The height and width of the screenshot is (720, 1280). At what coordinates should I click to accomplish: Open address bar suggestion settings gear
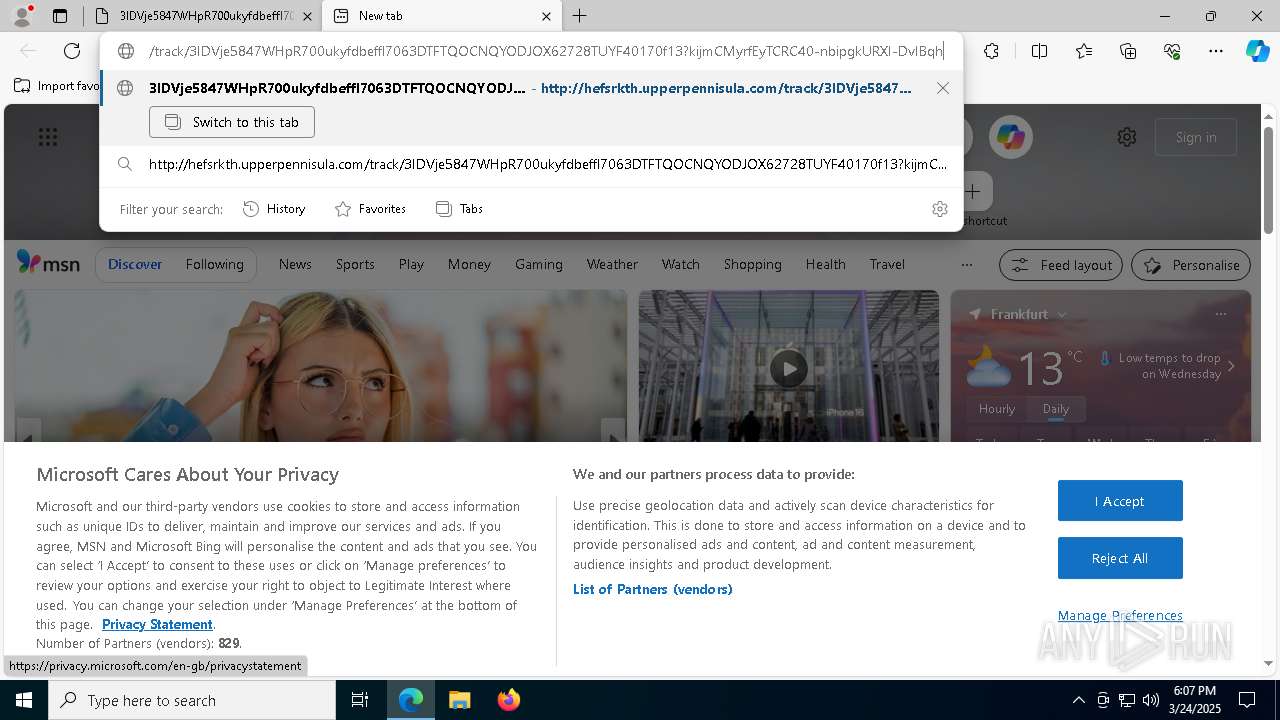tap(939, 209)
